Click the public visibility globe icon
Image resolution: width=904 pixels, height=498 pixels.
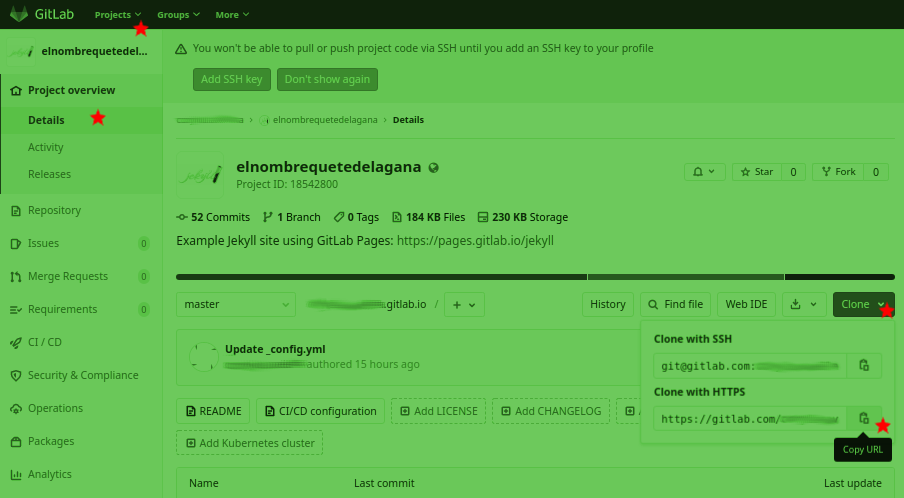434,168
